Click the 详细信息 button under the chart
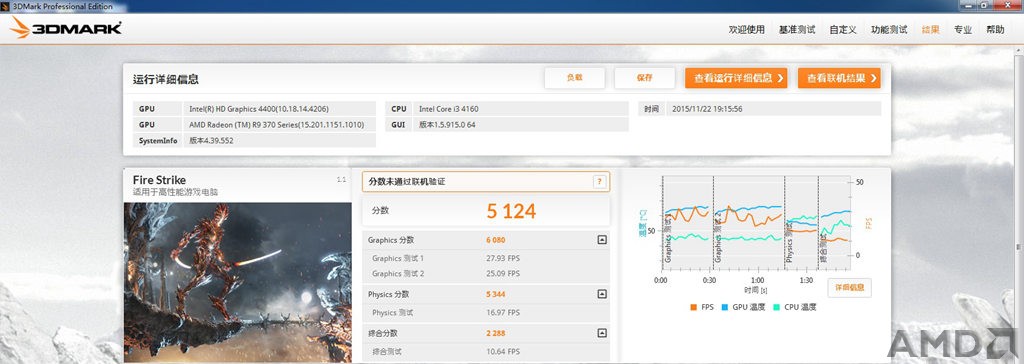The width and height of the screenshot is (1024, 364). coord(849,288)
